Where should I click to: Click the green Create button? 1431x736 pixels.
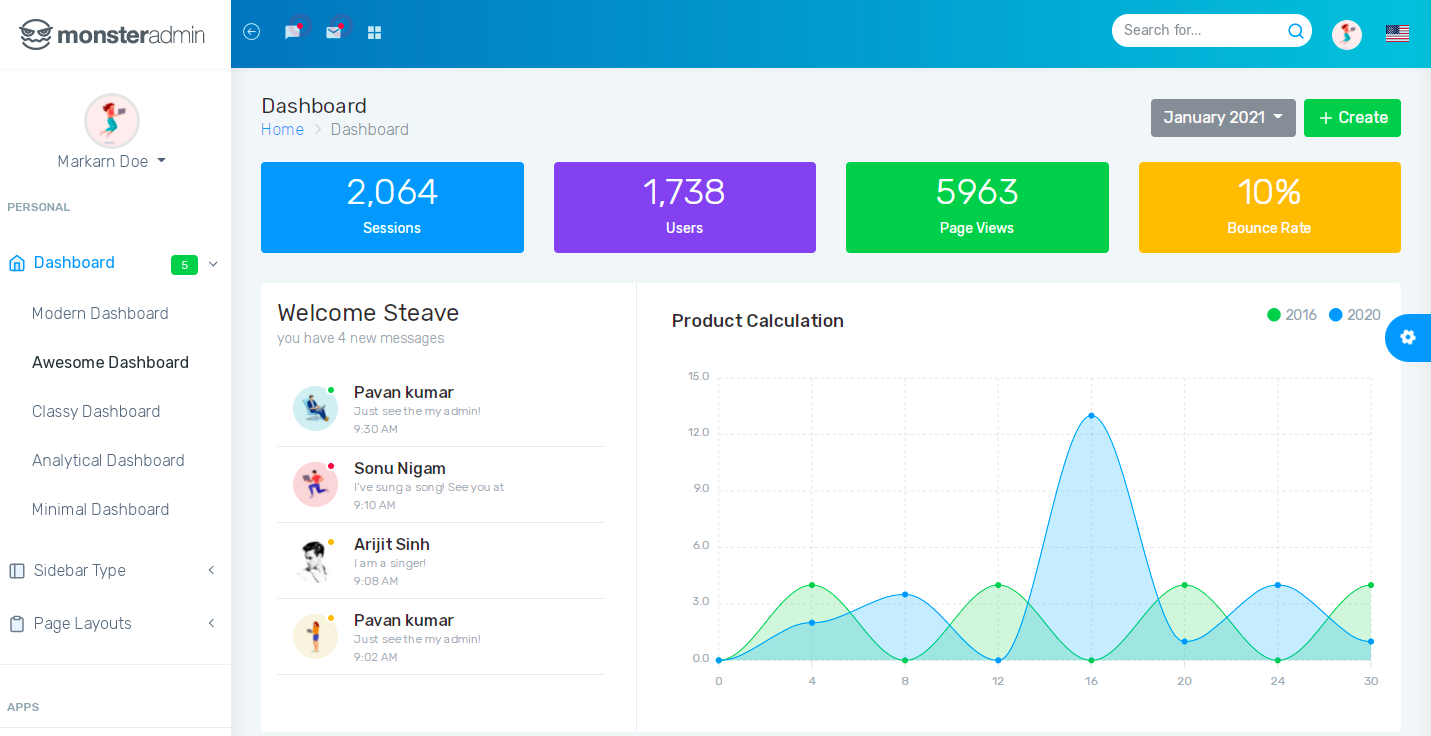pyautogui.click(x=1352, y=118)
